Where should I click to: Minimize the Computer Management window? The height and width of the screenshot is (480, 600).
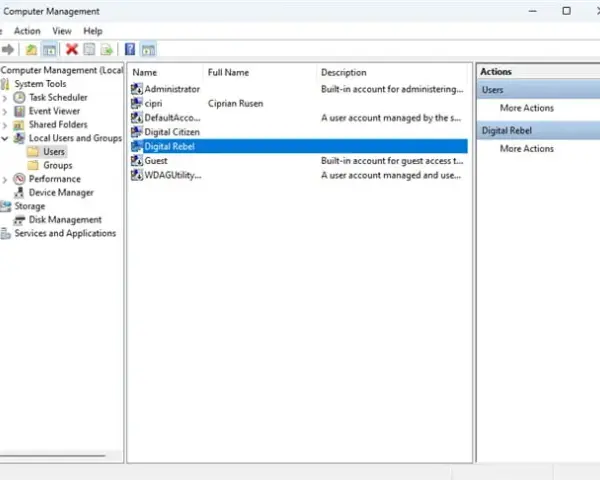(x=532, y=11)
